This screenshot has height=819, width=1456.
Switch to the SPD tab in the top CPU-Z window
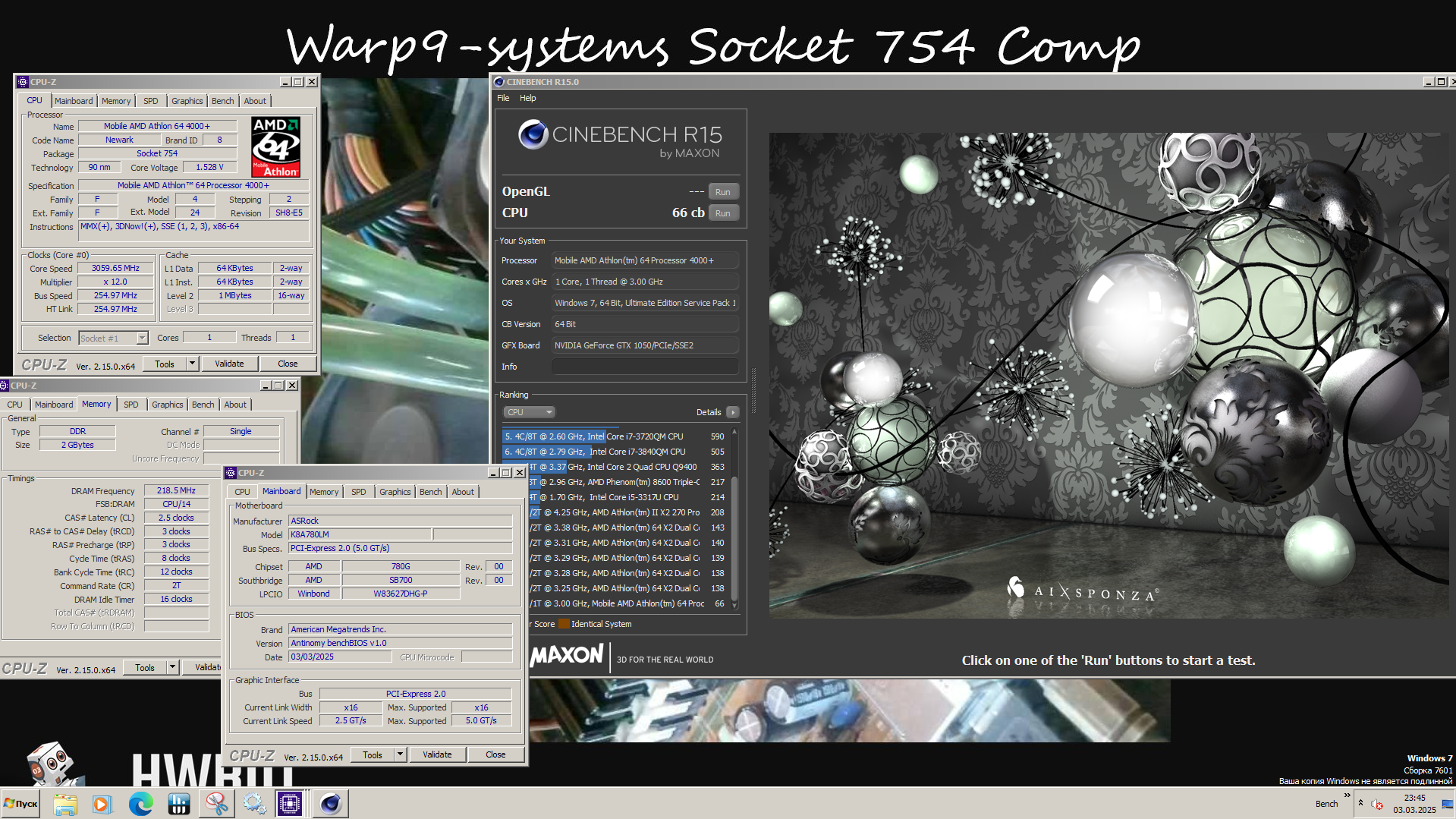tap(151, 101)
